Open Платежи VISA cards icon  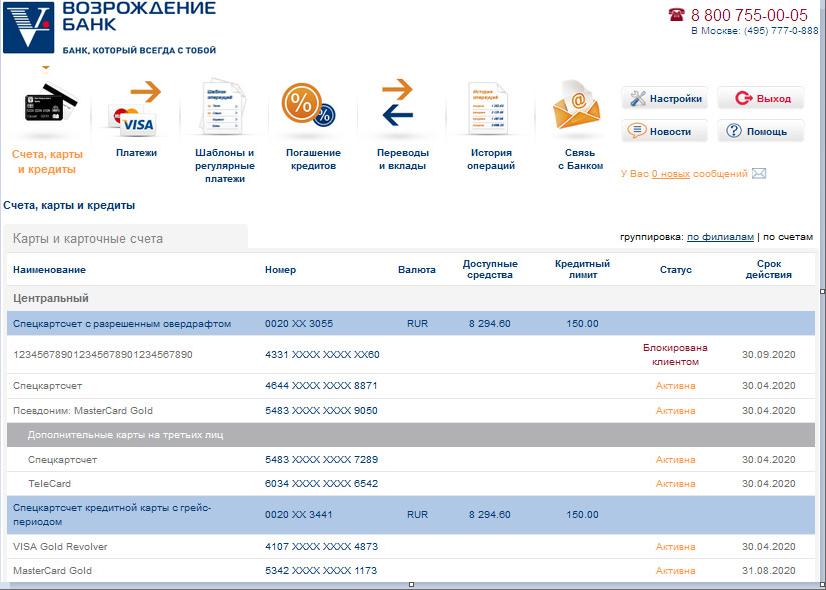135,108
